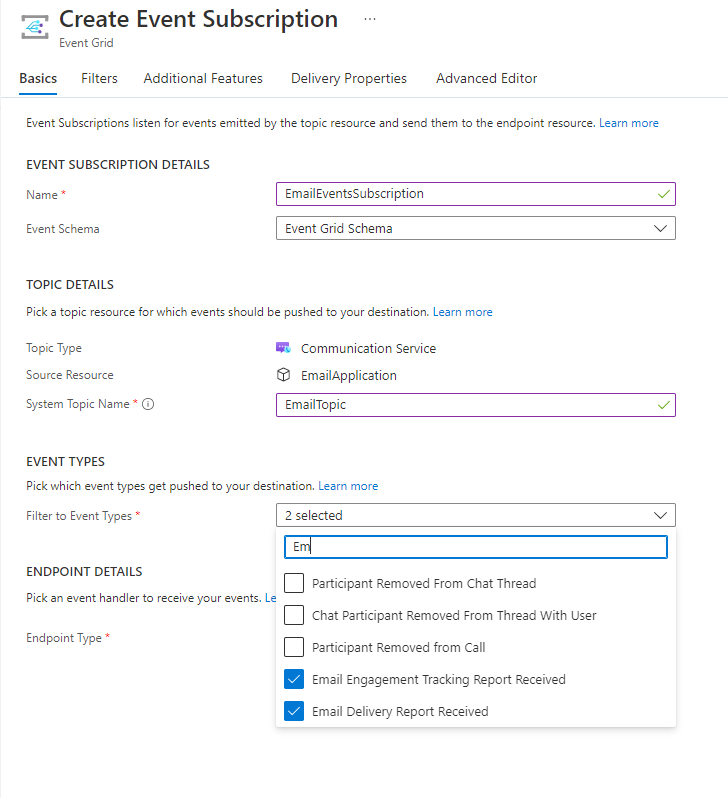The height and width of the screenshot is (798, 728).
Task: Open the Event Schema dropdown
Action: click(475, 229)
